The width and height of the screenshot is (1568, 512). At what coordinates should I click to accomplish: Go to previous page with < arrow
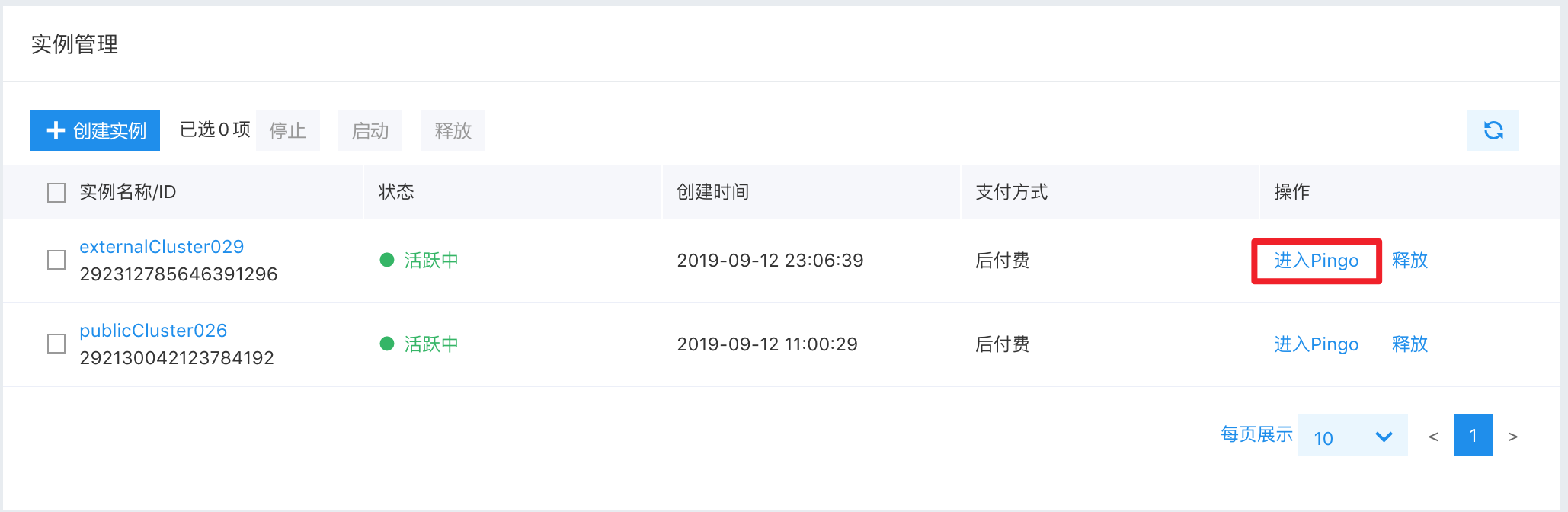1433,437
